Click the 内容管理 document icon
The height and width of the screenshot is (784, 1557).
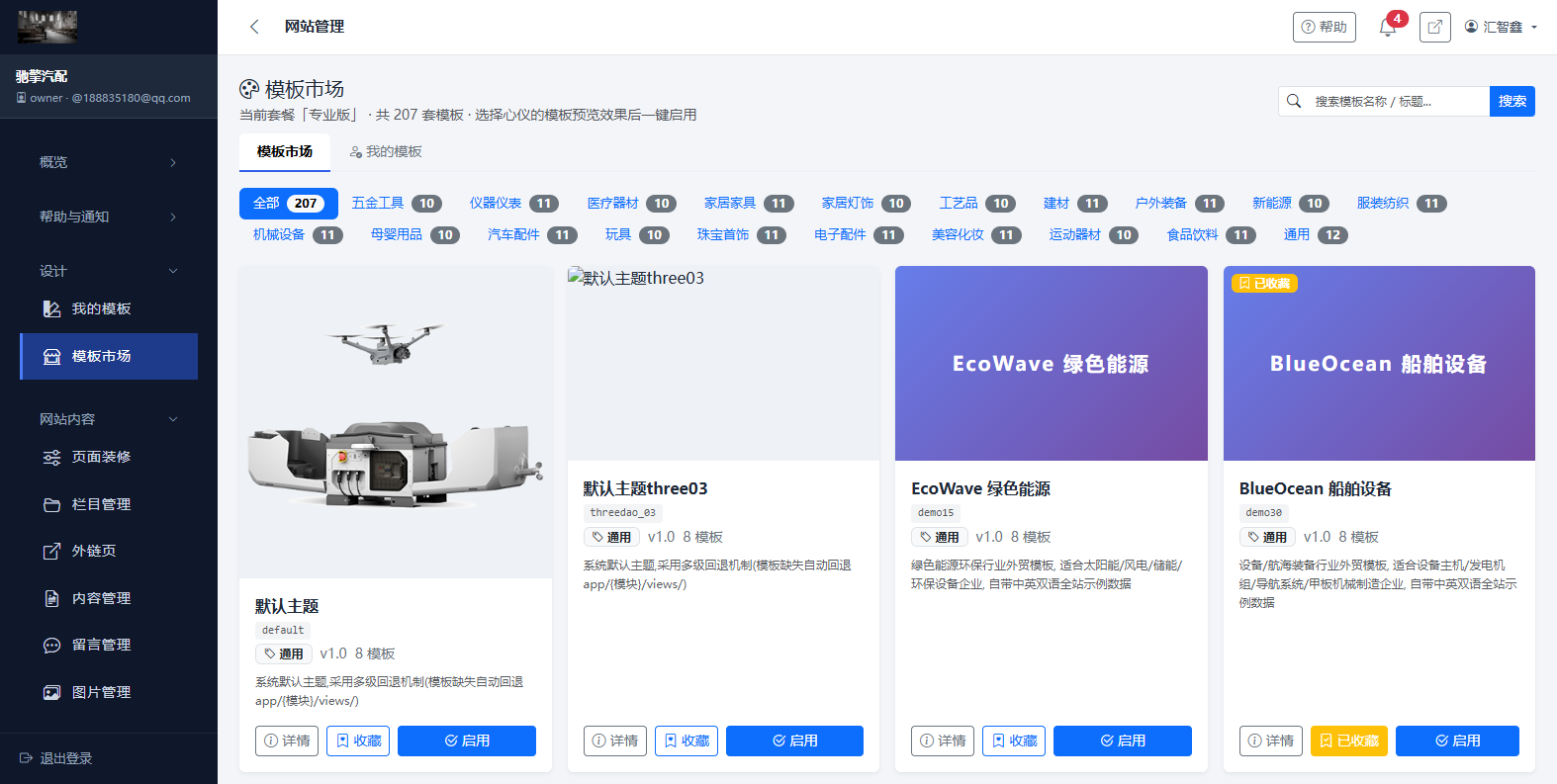click(x=51, y=598)
